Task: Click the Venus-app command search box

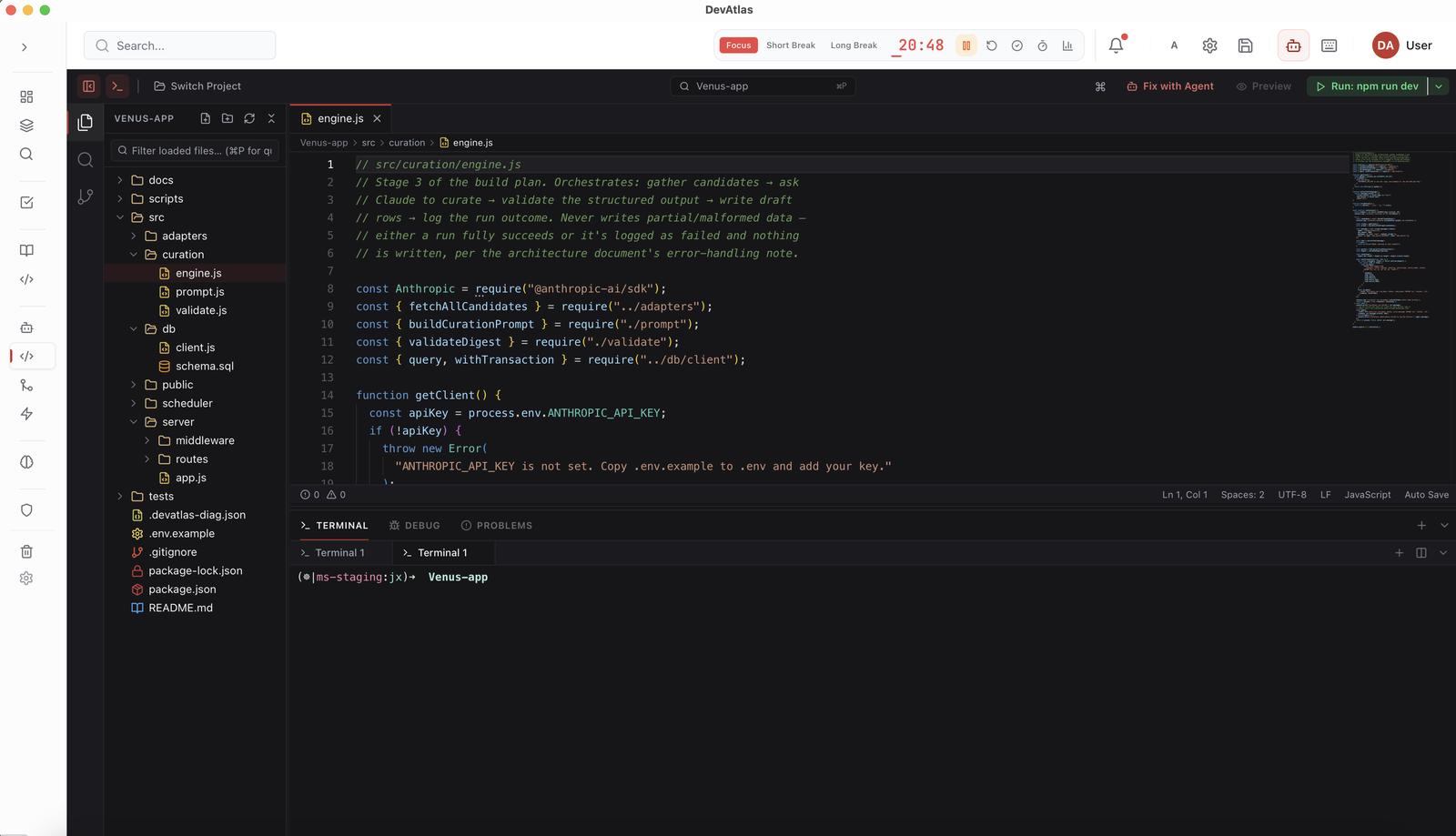Action: (763, 86)
